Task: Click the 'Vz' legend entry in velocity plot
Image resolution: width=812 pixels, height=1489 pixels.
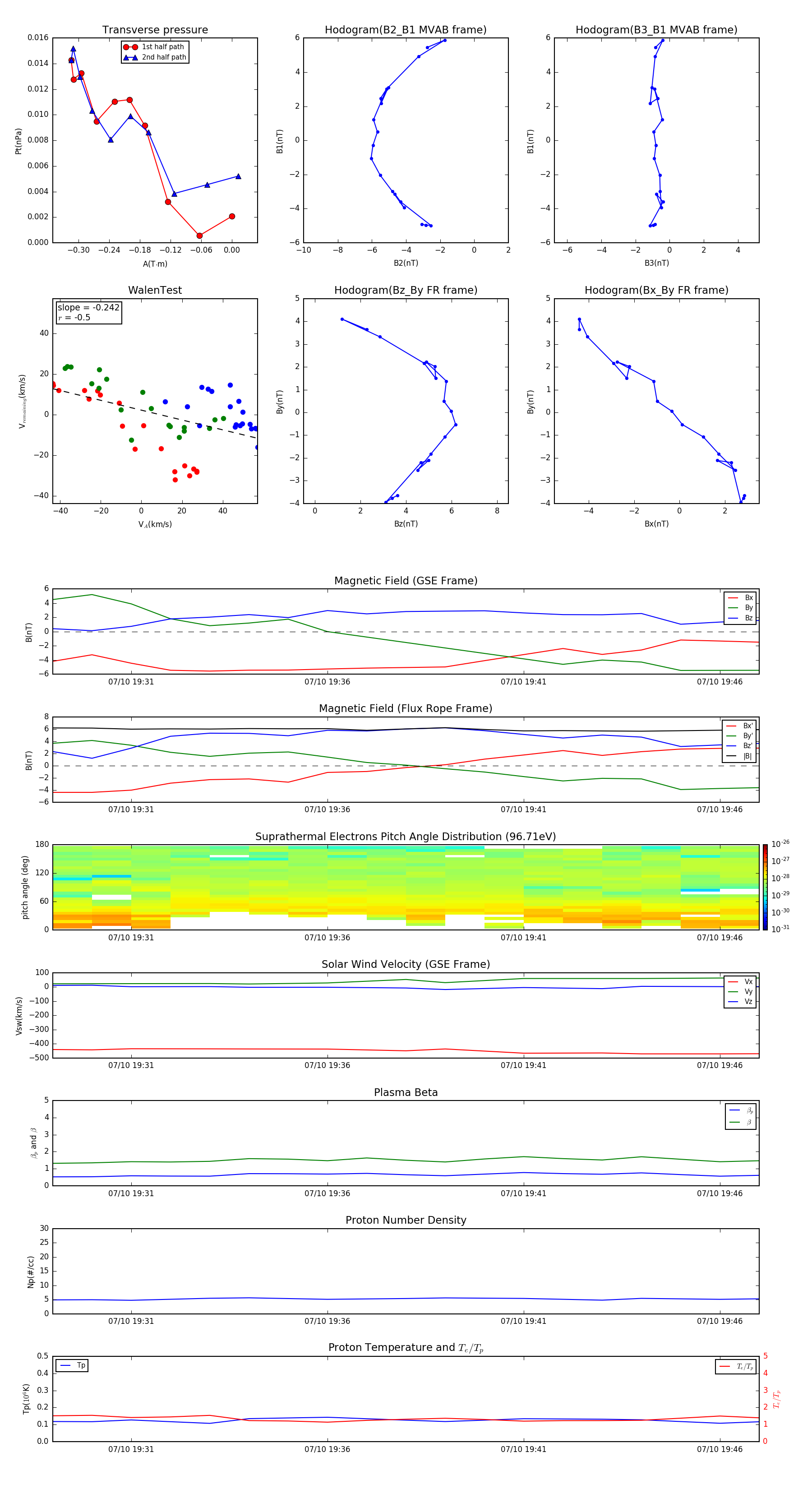Action: 740,1001
